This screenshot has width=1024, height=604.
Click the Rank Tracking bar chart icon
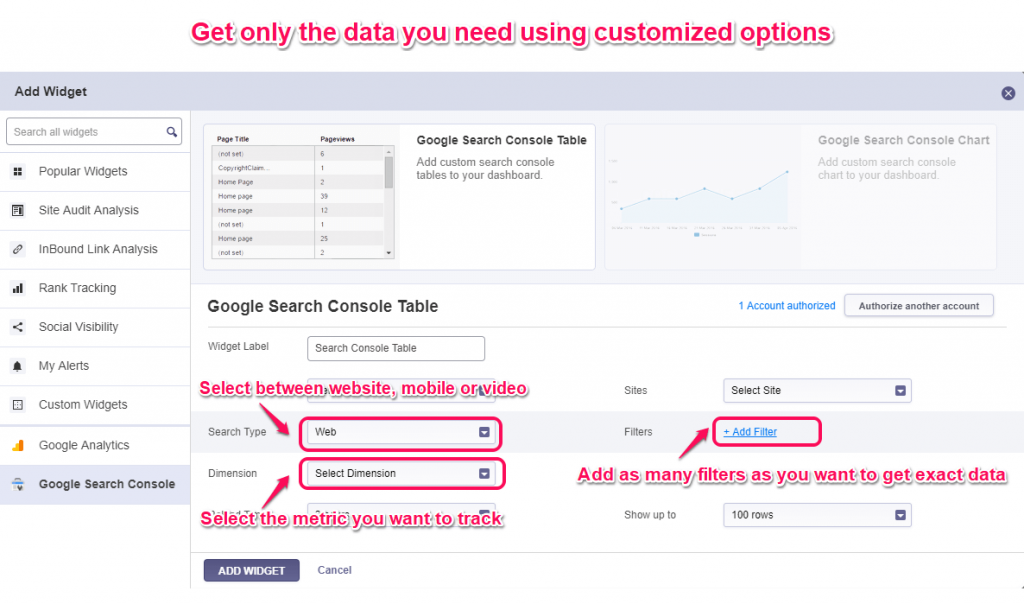[17, 289]
